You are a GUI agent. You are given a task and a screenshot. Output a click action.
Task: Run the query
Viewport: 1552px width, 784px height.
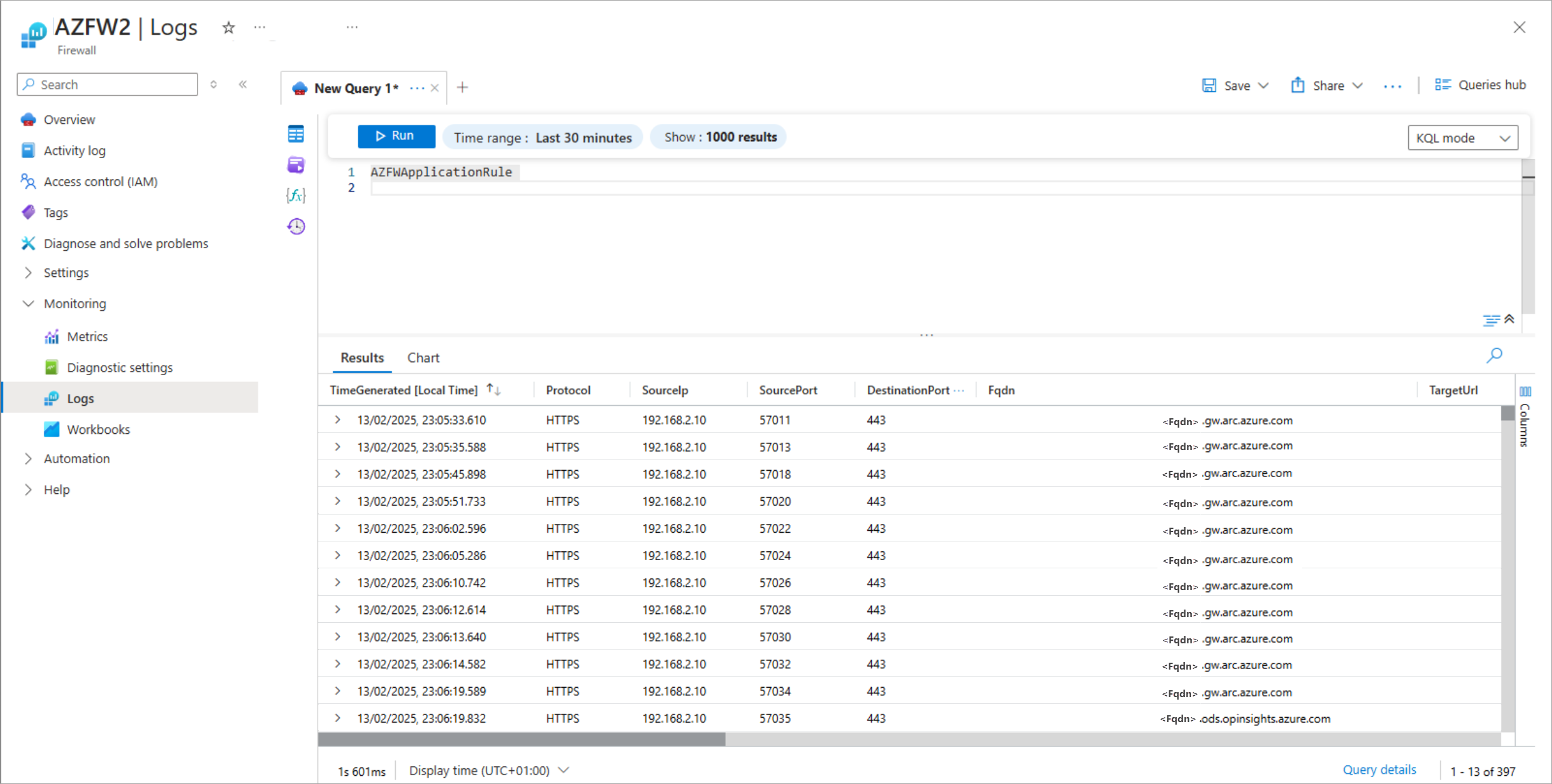(396, 136)
